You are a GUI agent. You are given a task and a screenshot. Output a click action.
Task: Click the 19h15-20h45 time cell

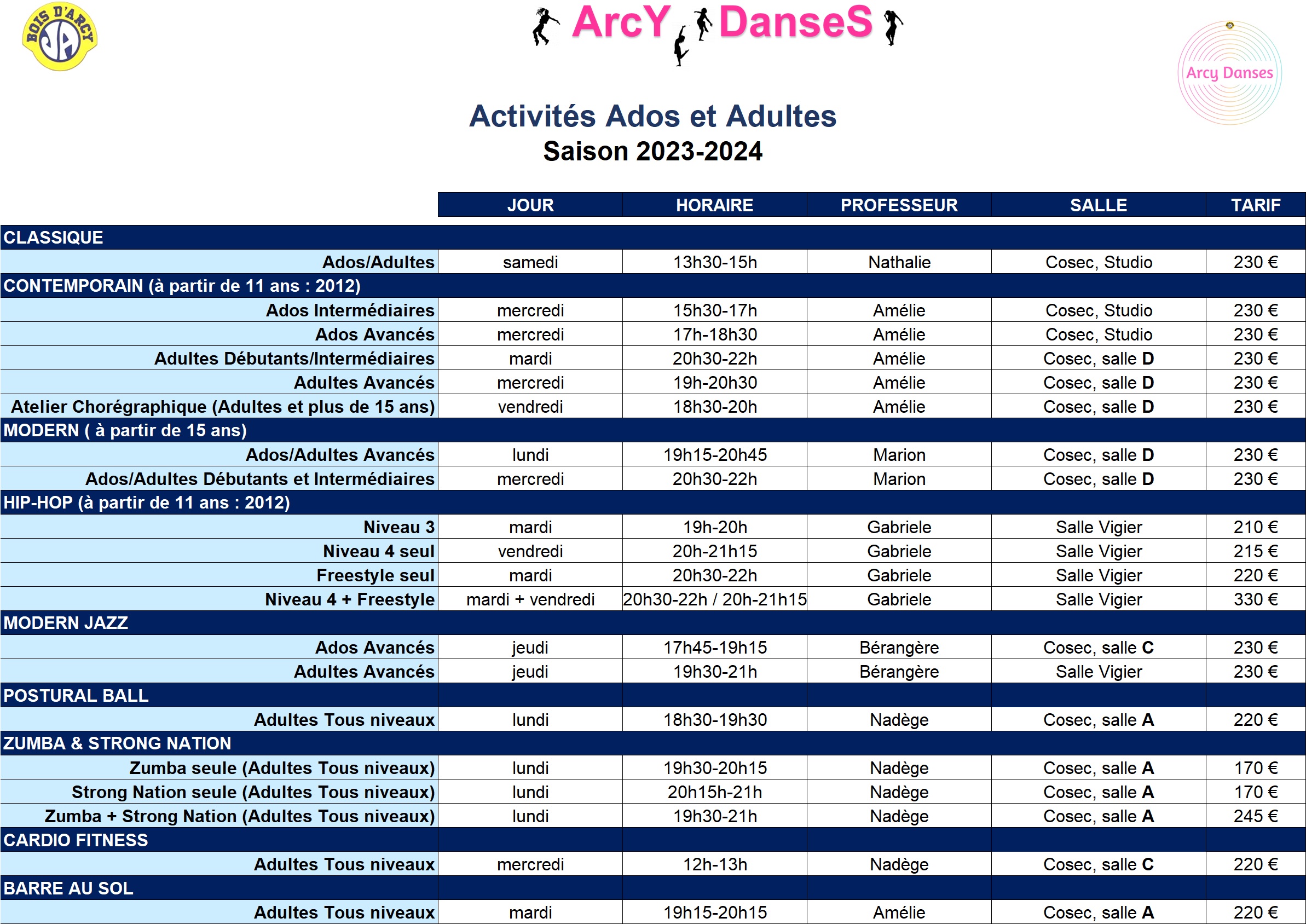pos(714,454)
